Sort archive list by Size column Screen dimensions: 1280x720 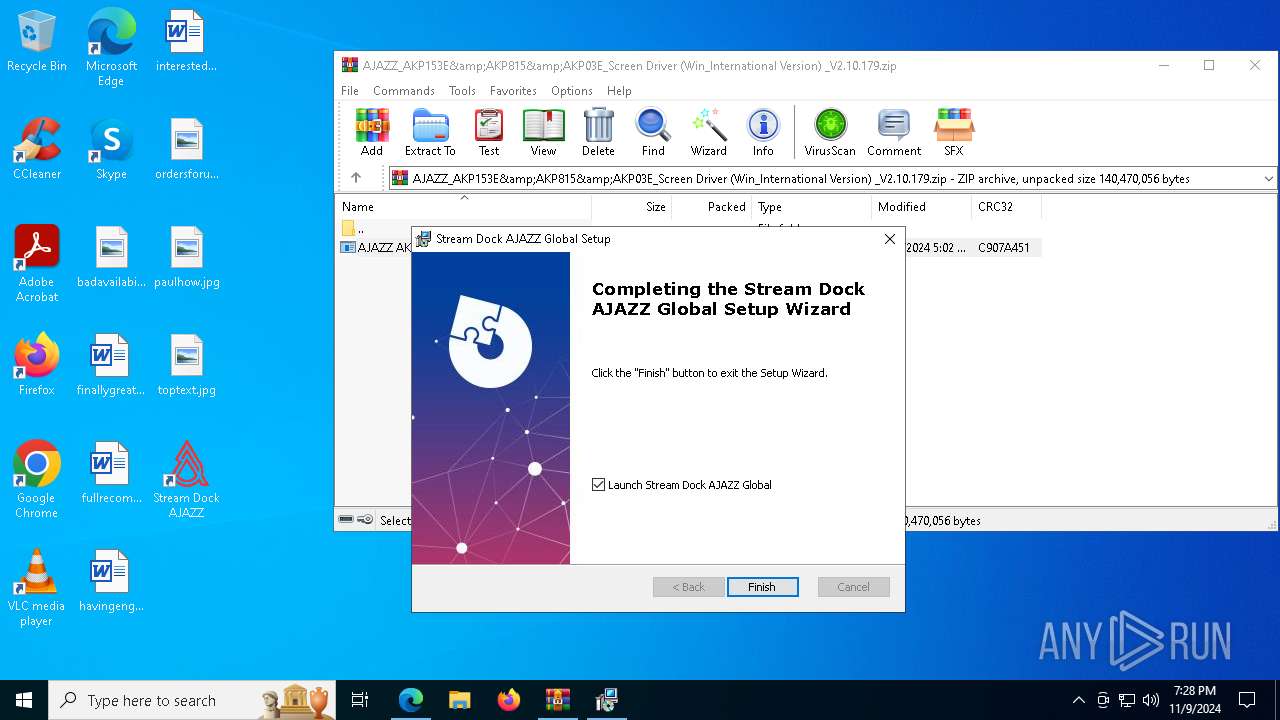click(632, 207)
